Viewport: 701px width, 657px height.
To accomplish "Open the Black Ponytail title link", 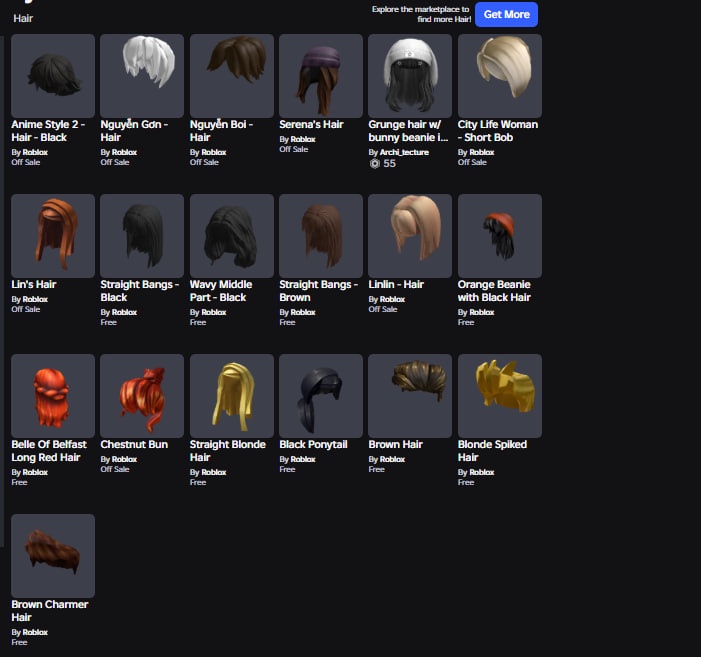I will (x=313, y=444).
